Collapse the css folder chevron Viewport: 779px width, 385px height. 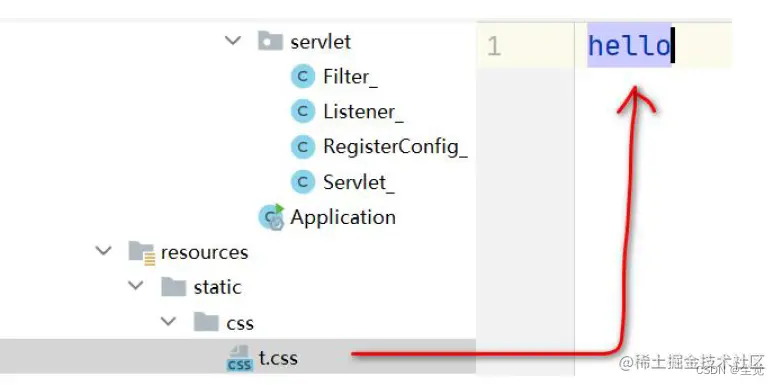[168, 321]
